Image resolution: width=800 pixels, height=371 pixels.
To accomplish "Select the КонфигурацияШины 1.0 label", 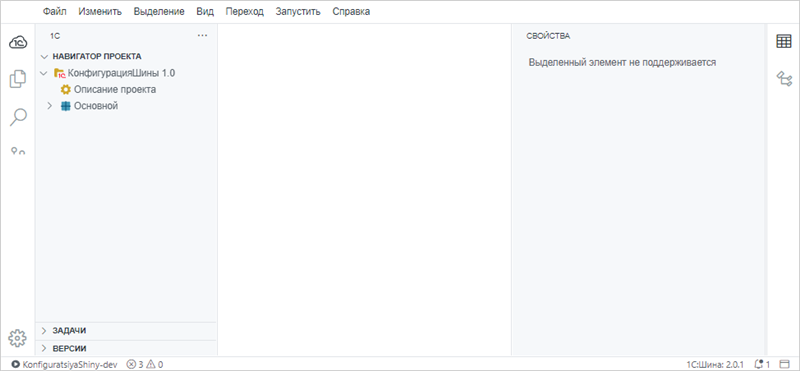I will click(121, 73).
